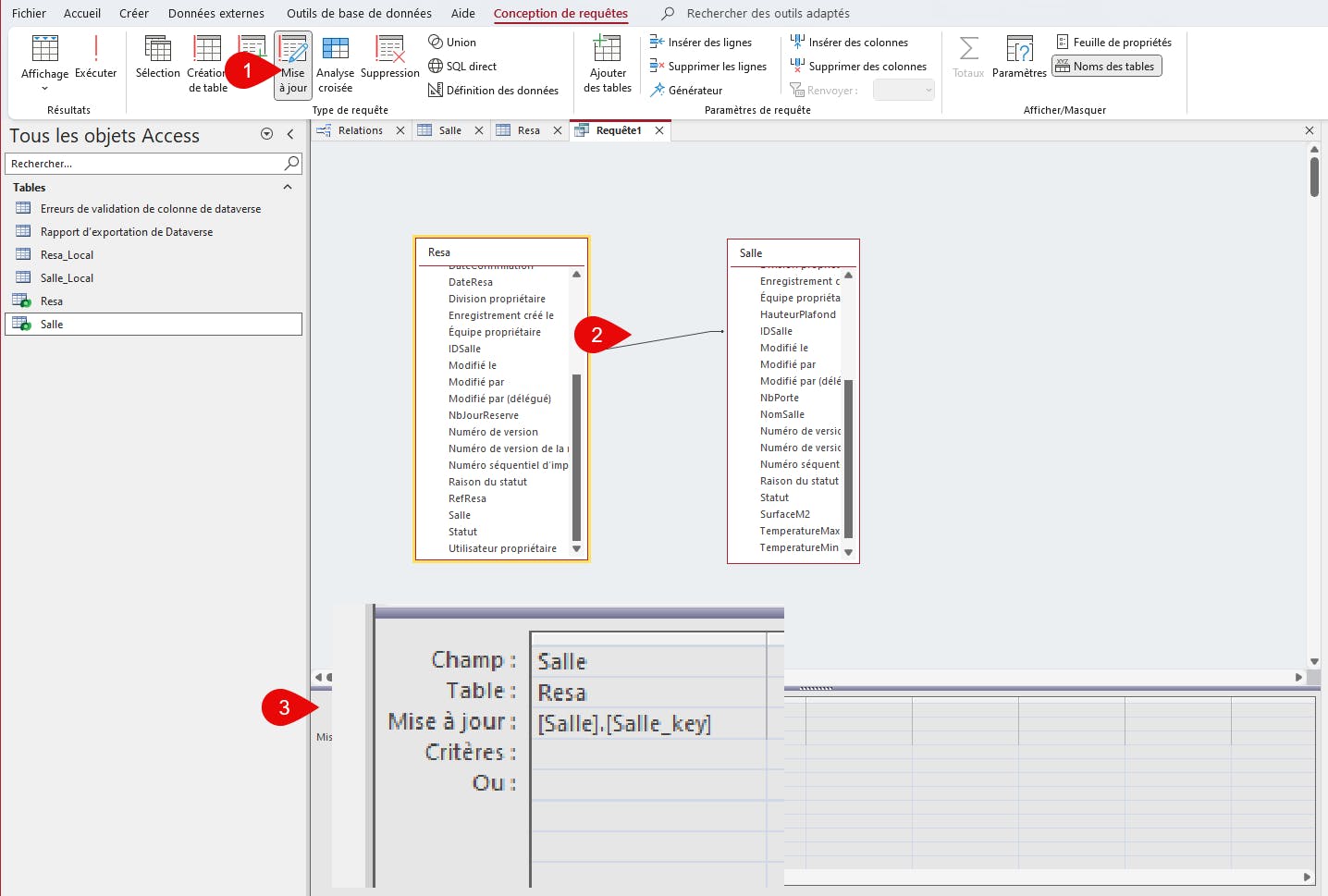The width and height of the screenshot is (1328, 896).
Task: Select NbPorte field in Salle table
Action: pyautogui.click(x=780, y=398)
